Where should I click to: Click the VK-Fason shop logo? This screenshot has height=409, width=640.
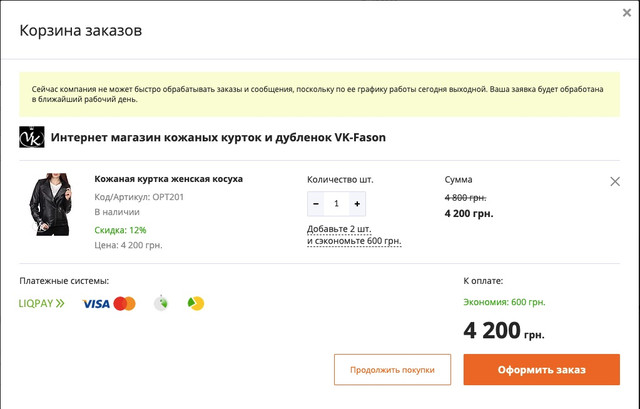[32, 137]
